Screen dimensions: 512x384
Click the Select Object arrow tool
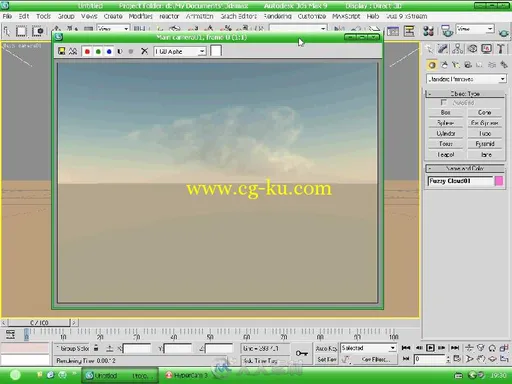pos(7,31)
